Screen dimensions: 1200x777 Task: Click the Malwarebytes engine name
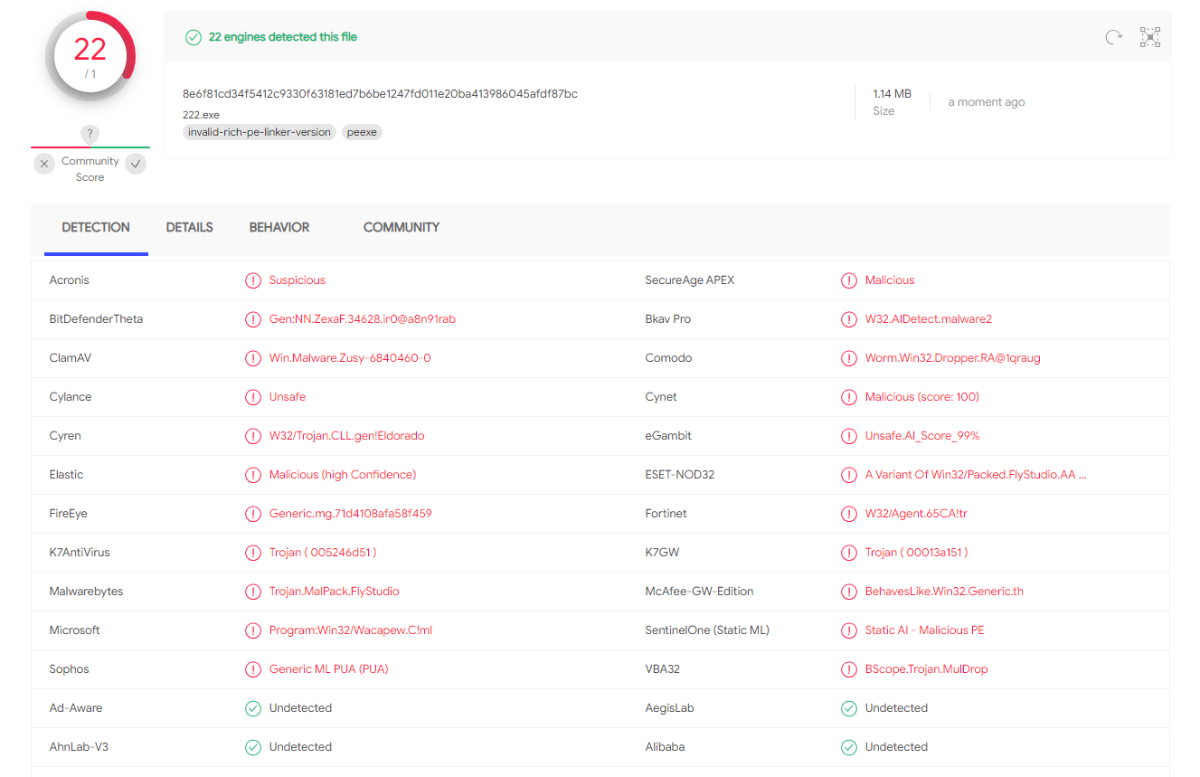pos(86,592)
